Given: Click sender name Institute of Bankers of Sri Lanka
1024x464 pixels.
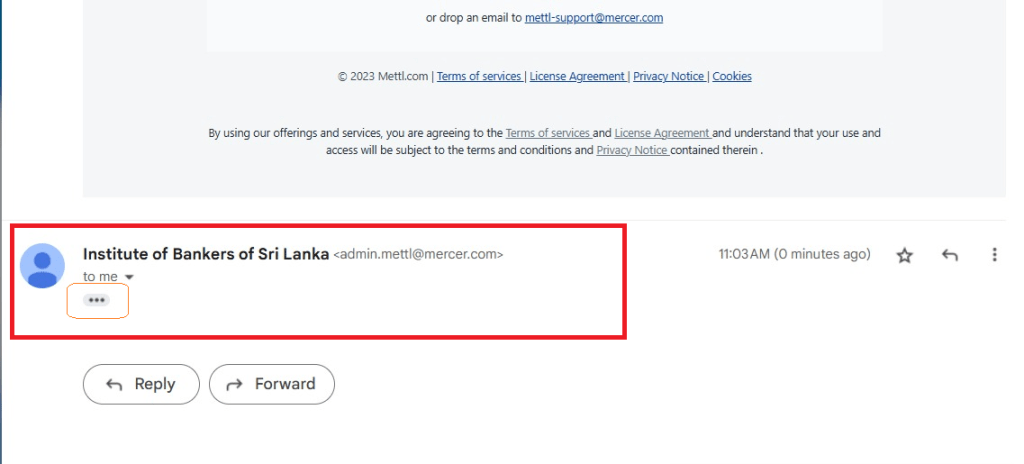Looking at the screenshot, I should pos(206,254).
